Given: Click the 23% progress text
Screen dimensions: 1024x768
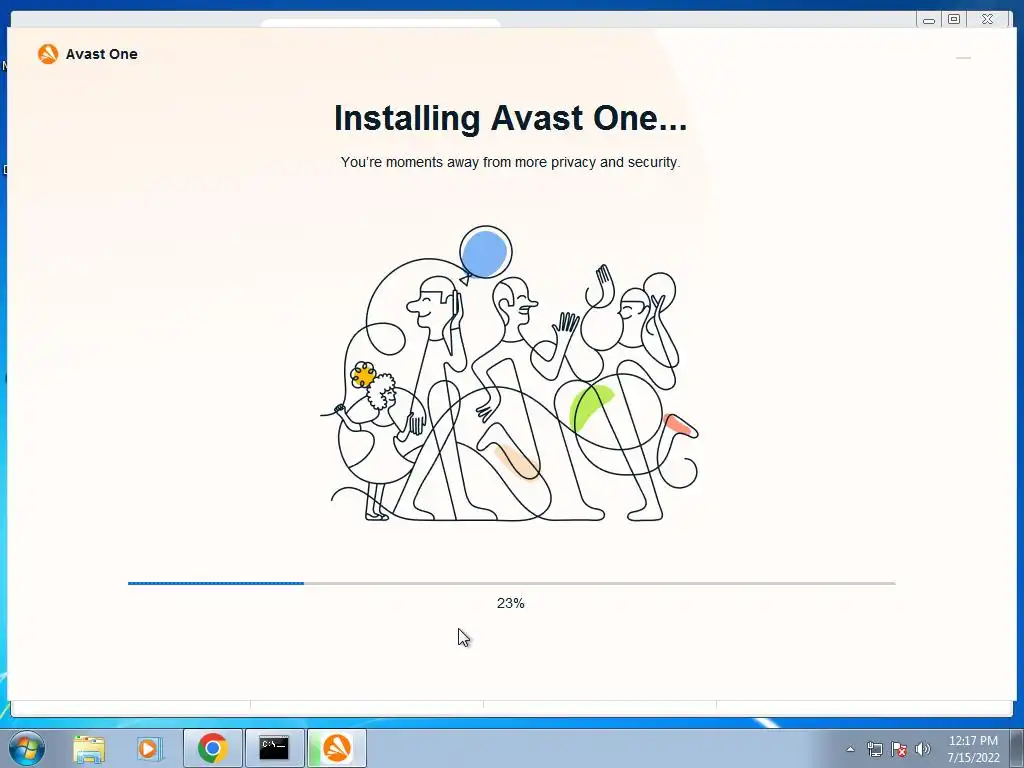Looking at the screenshot, I should click(x=511, y=603).
